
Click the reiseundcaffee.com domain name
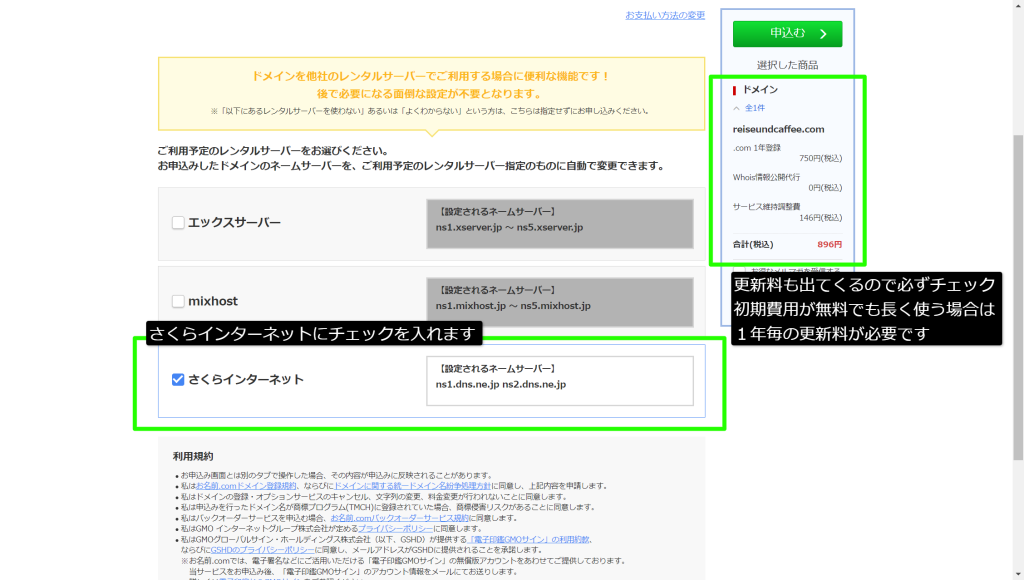click(x=778, y=129)
